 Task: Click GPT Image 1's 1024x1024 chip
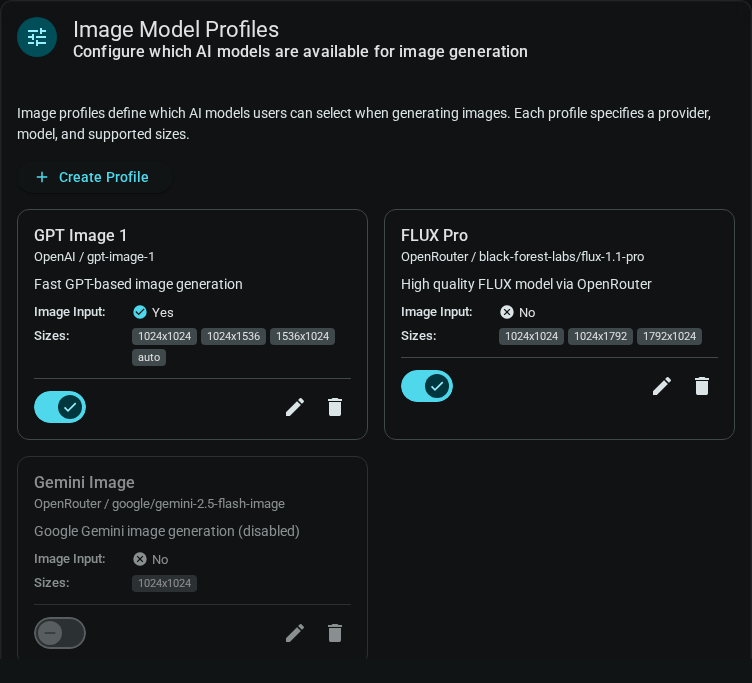point(164,336)
